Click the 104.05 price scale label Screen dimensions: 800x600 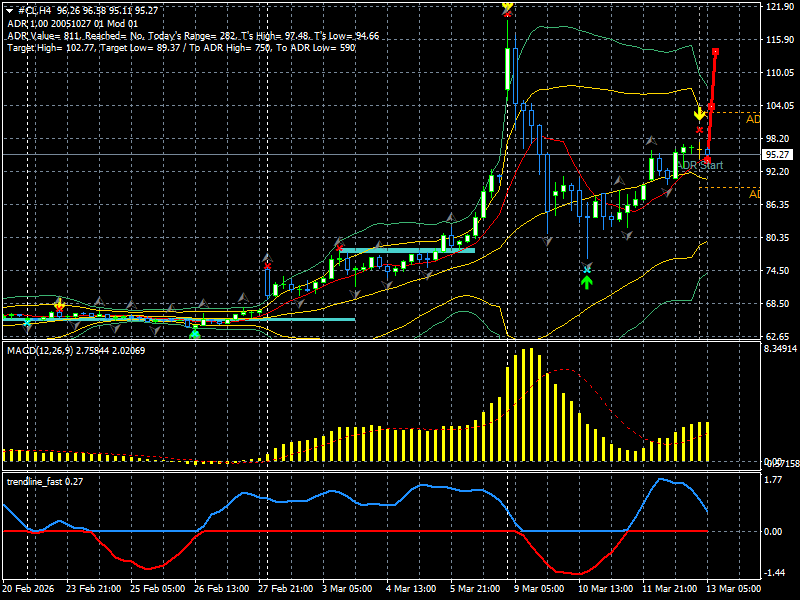pyautogui.click(x=780, y=106)
